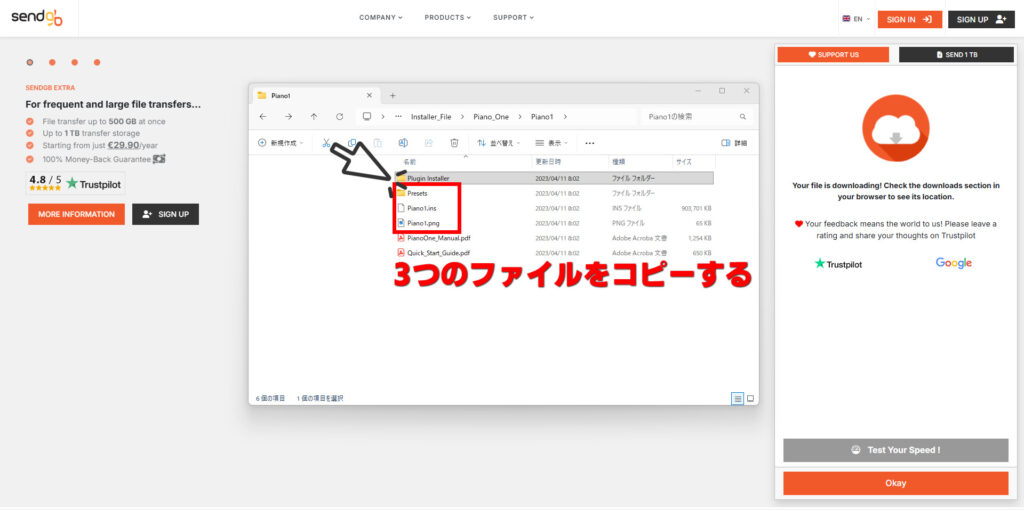
Task: Select the Piano1.ins file in list
Action: (x=424, y=208)
